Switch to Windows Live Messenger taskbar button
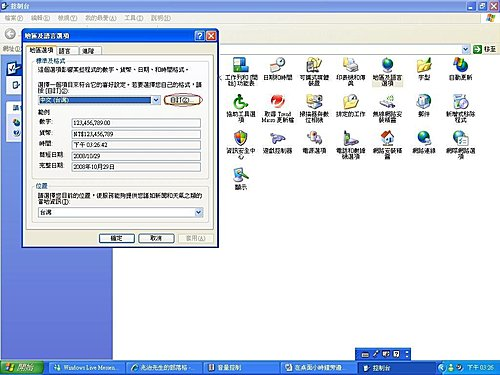The image size is (500, 375). (87, 368)
